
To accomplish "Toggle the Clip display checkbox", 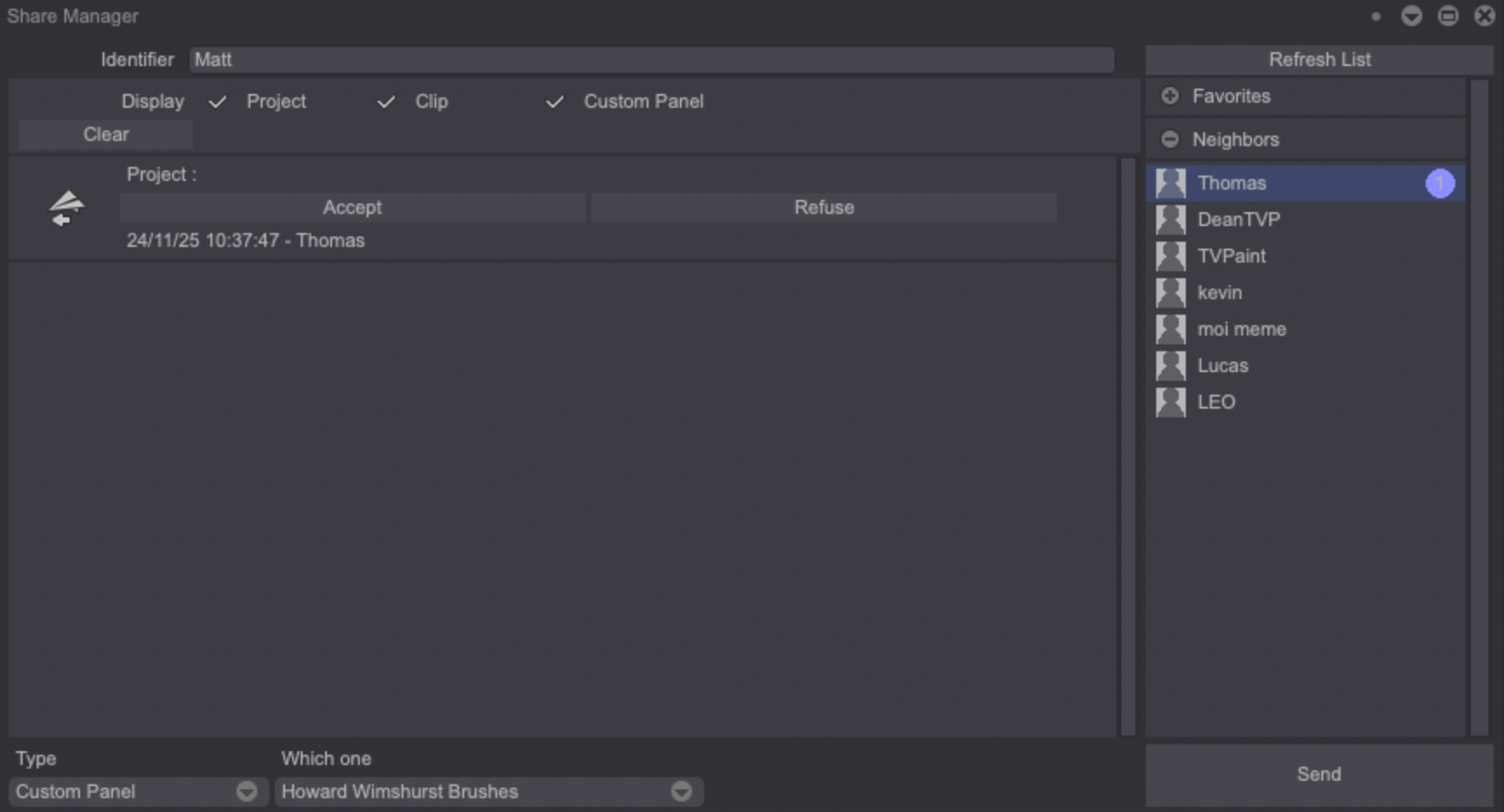I will tap(386, 102).
